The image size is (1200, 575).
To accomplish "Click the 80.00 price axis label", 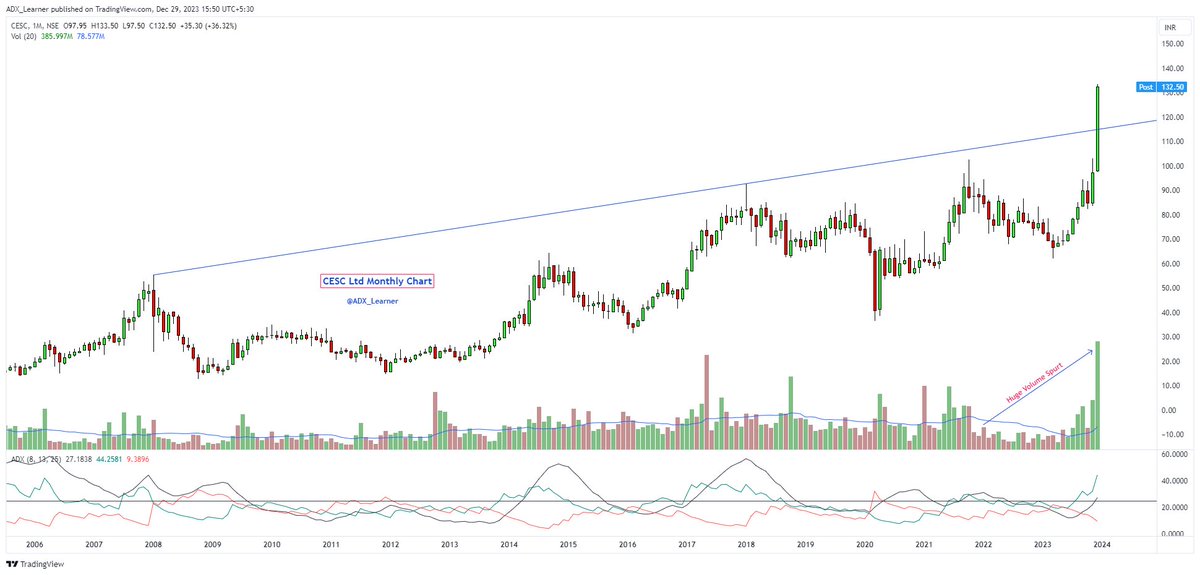I will (x=1173, y=215).
